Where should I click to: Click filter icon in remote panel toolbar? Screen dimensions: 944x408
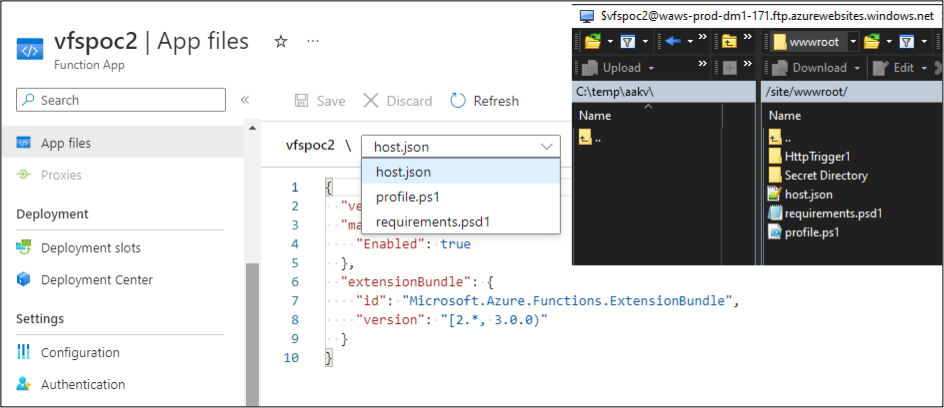point(907,42)
